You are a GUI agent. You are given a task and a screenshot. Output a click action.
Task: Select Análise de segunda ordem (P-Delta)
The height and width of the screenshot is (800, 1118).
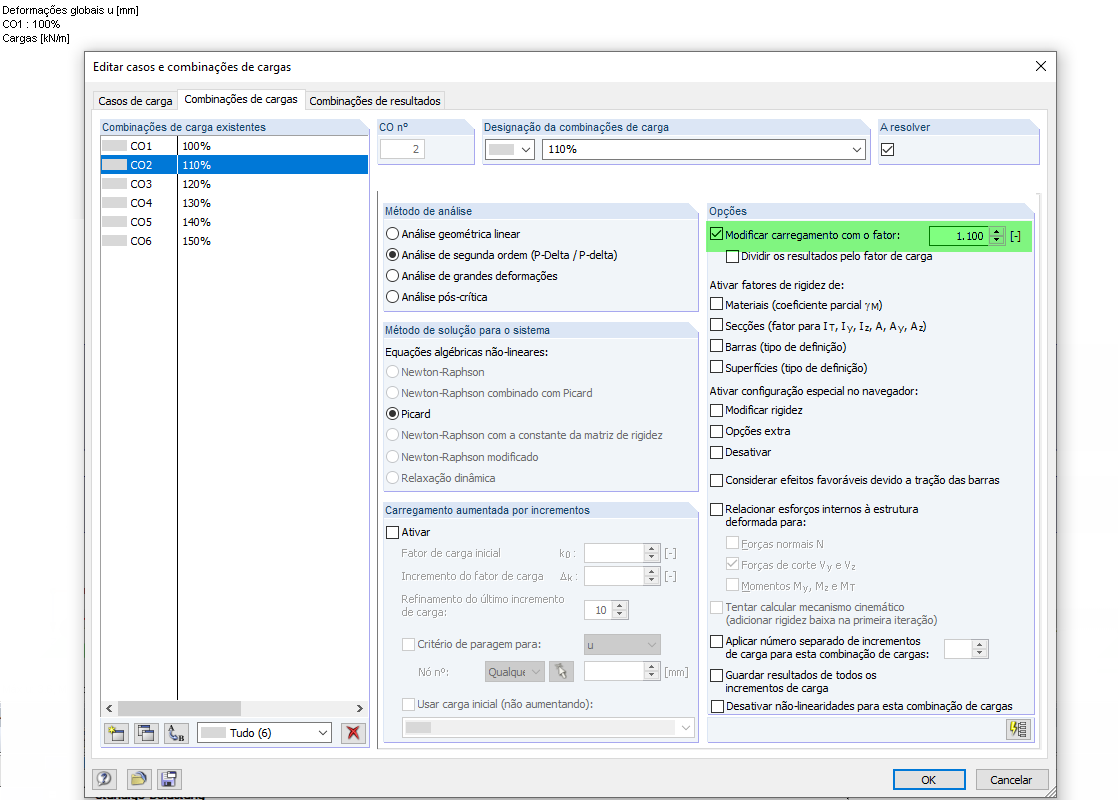tap(392, 255)
